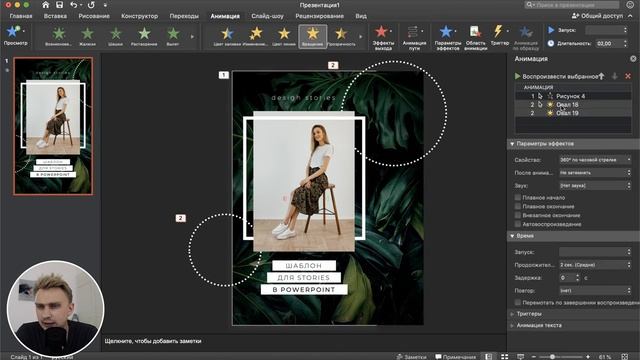
Task: Expand more entrance effects gallery arrow
Action: point(192,37)
